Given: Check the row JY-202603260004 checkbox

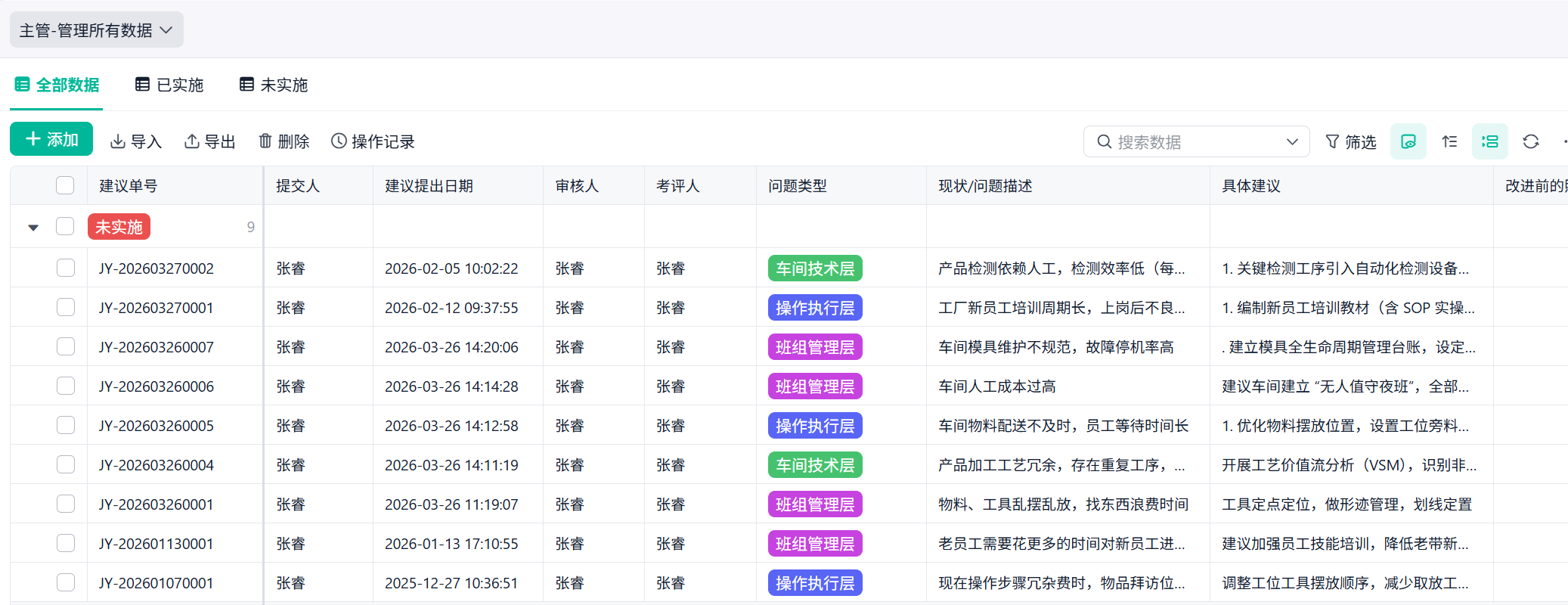Looking at the screenshot, I should pyautogui.click(x=66, y=464).
